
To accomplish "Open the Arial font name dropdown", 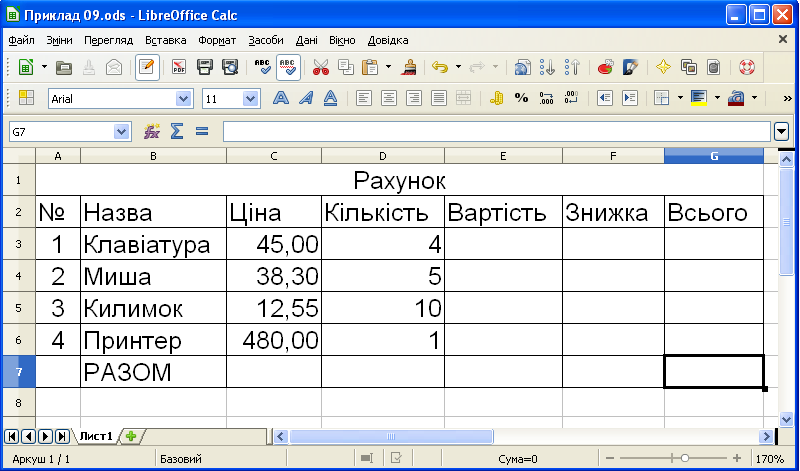I will pos(183,98).
